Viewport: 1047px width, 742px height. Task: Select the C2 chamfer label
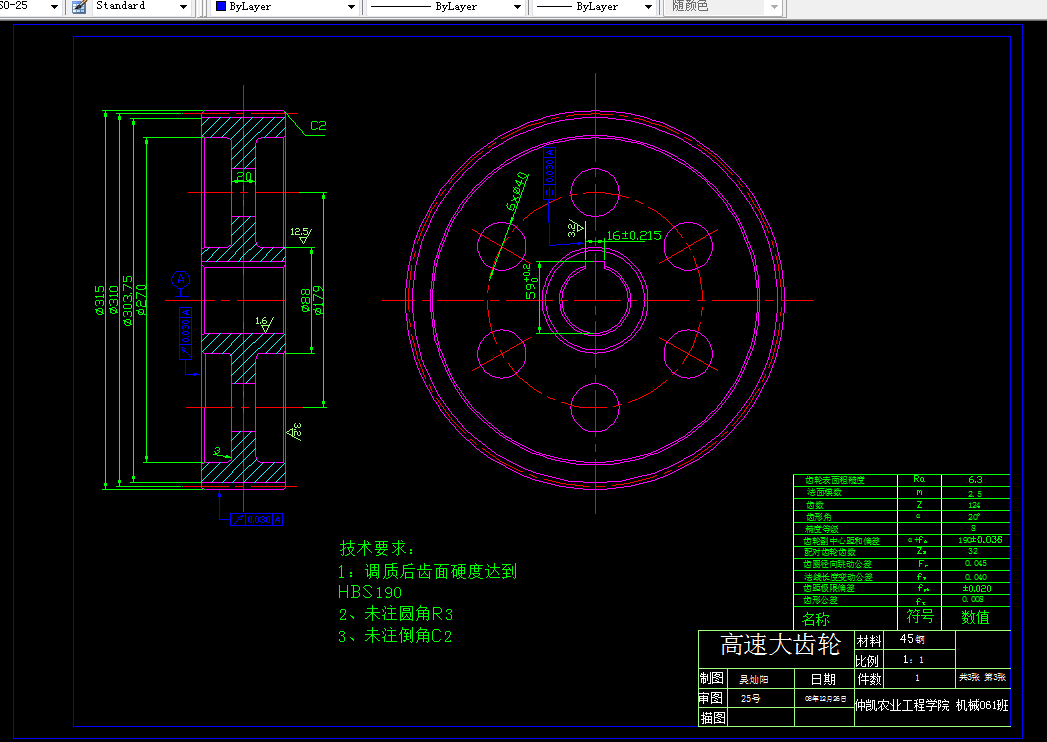tap(319, 126)
